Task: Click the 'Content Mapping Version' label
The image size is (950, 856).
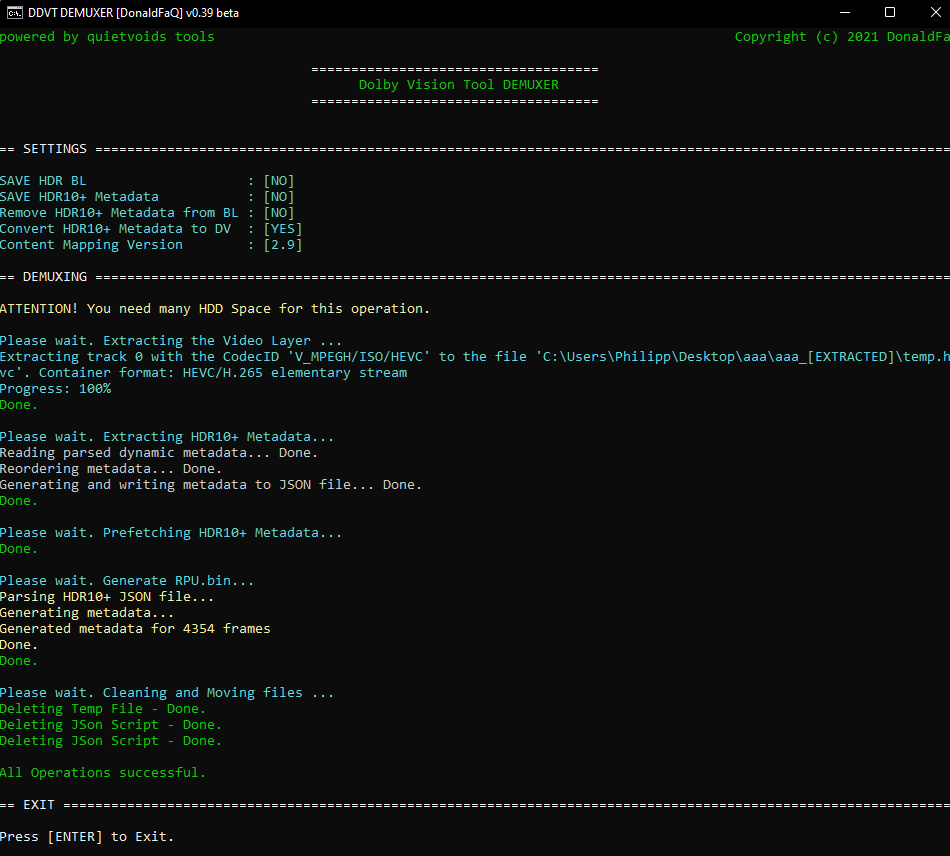Action: tap(91, 245)
